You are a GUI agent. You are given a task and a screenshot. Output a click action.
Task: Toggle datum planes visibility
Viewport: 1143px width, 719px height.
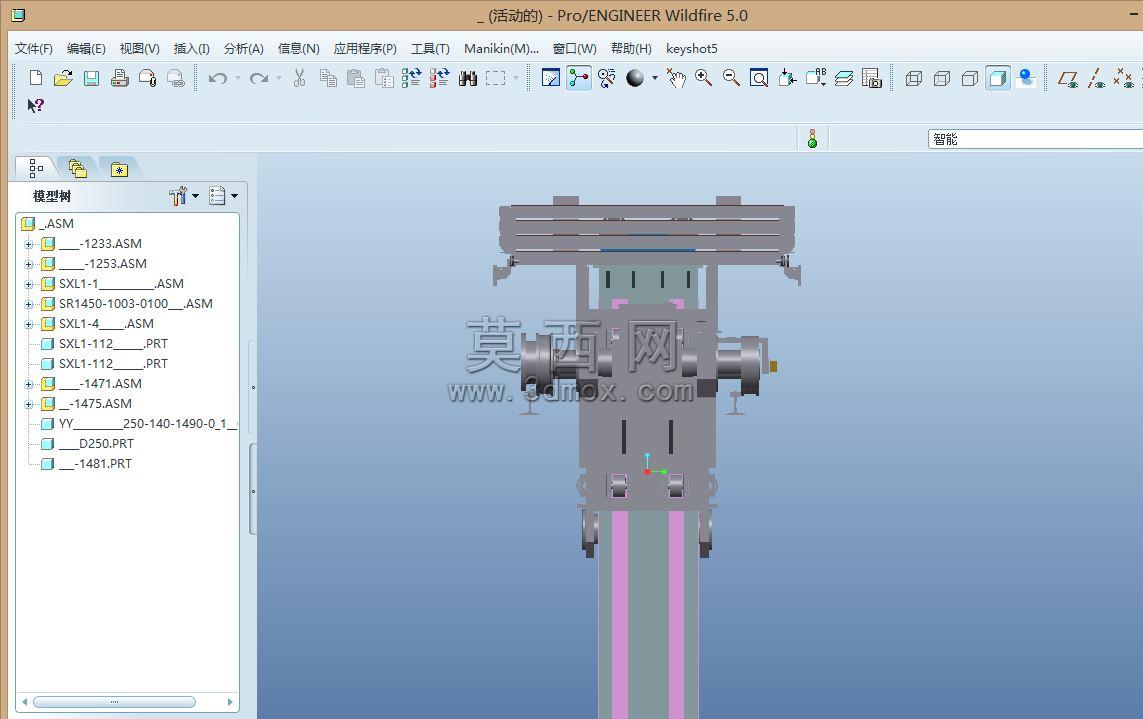coord(1068,78)
